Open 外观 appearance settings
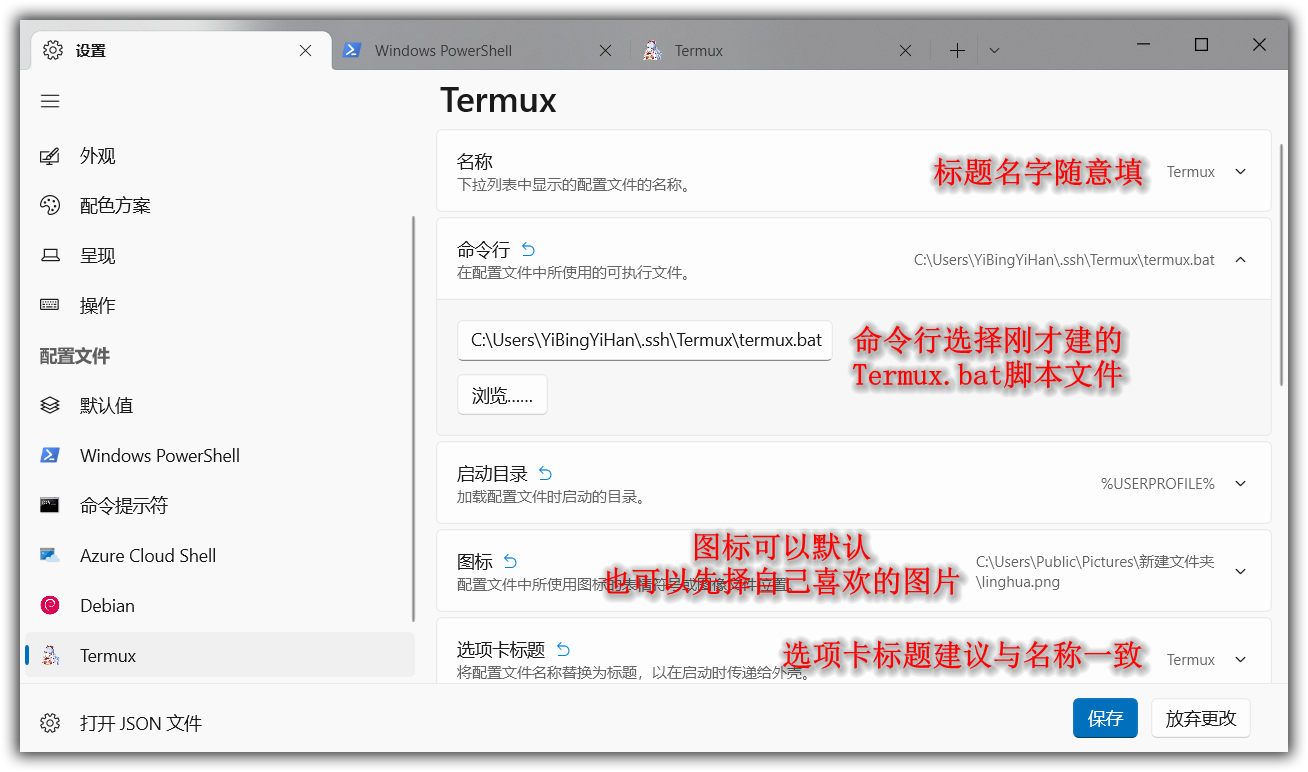Screen dimensions: 1308x772 [220, 156]
